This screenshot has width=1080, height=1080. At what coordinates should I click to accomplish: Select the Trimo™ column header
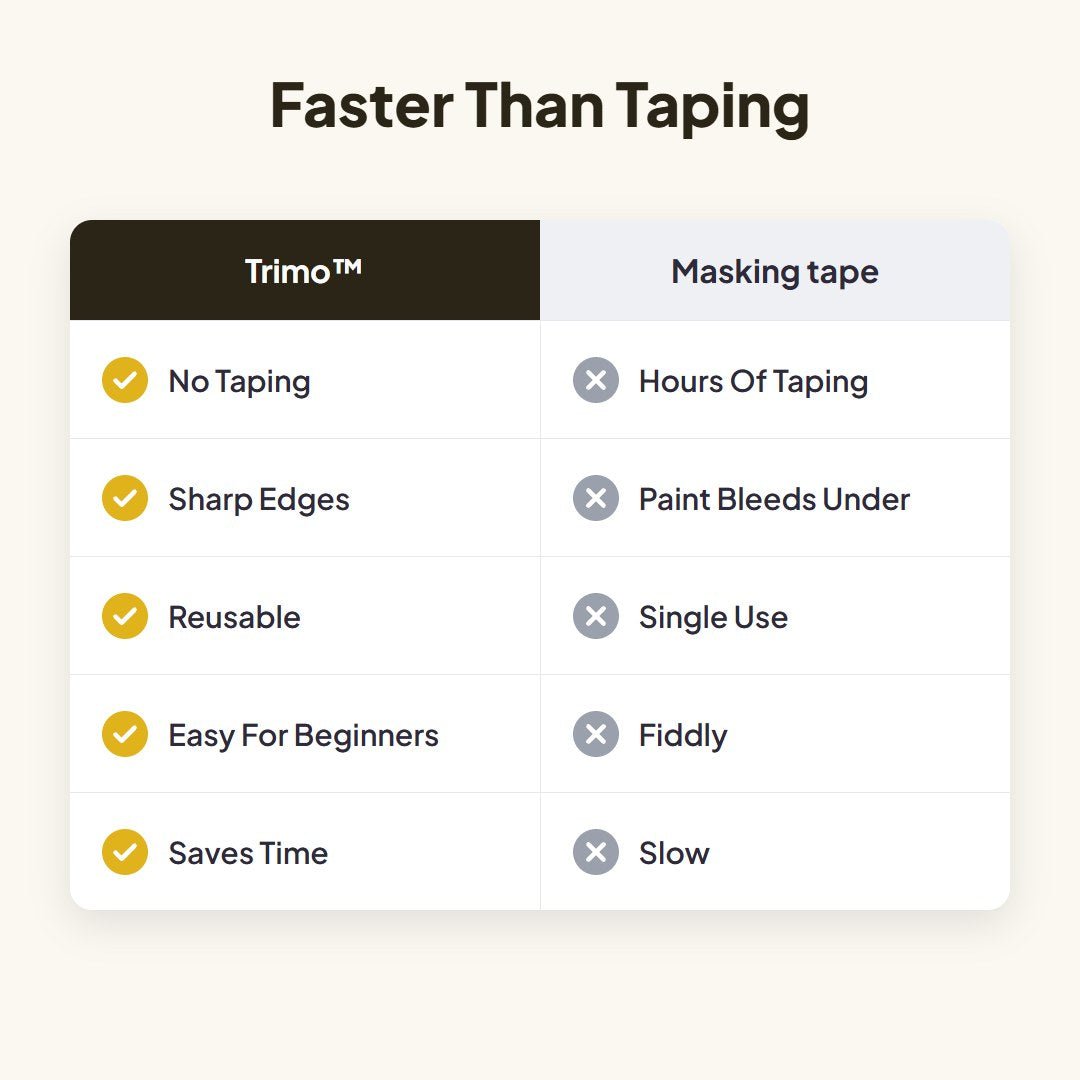click(x=304, y=270)
